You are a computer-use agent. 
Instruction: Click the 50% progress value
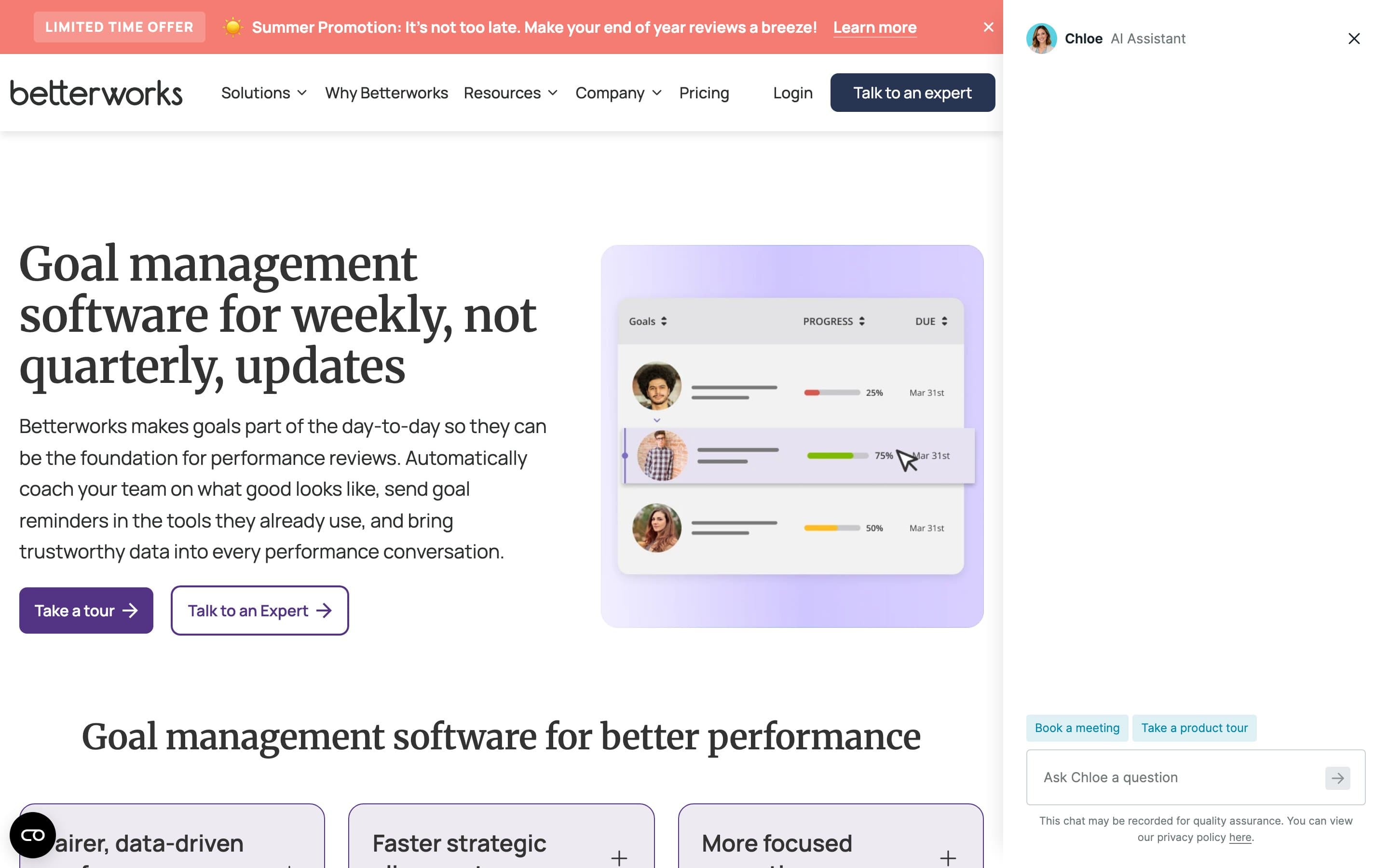[874, 528]
